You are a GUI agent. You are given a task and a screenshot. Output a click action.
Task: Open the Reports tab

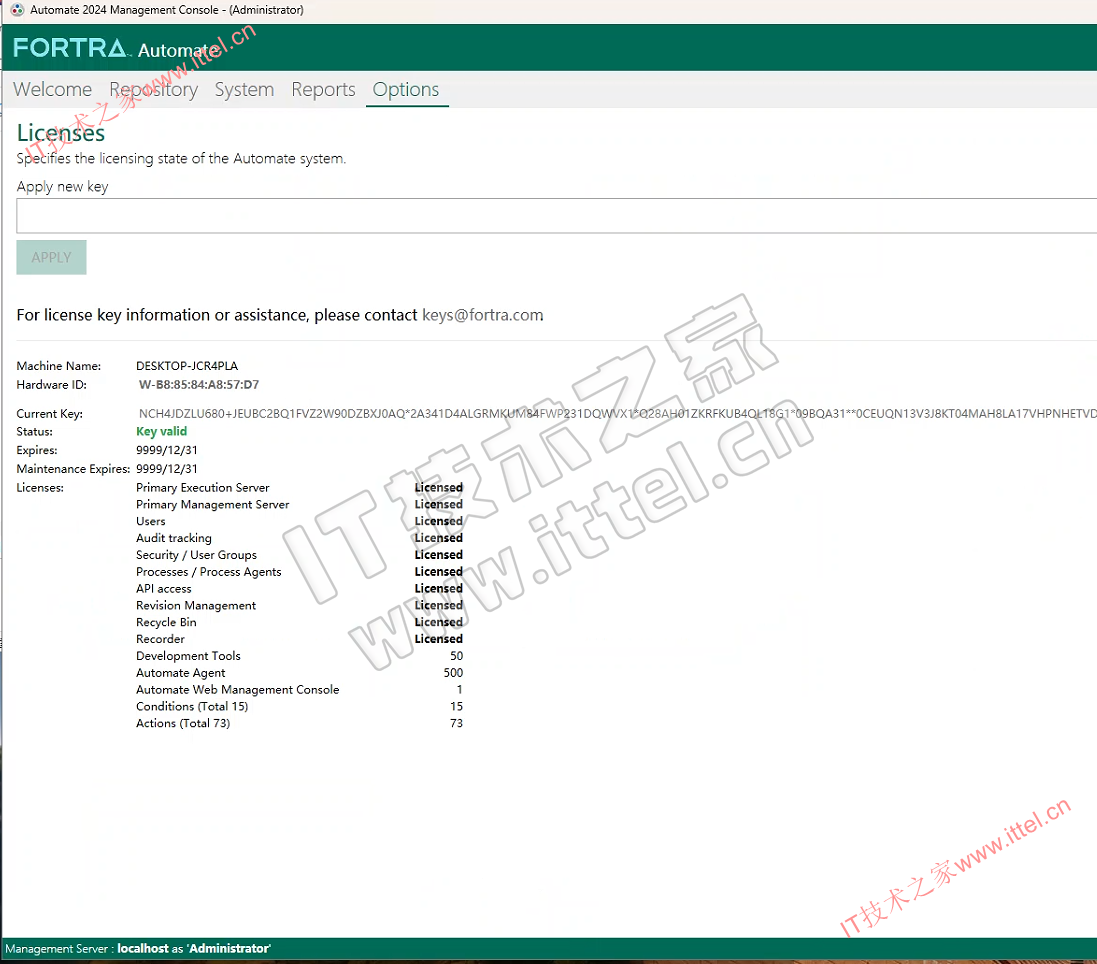click(323, 90)
